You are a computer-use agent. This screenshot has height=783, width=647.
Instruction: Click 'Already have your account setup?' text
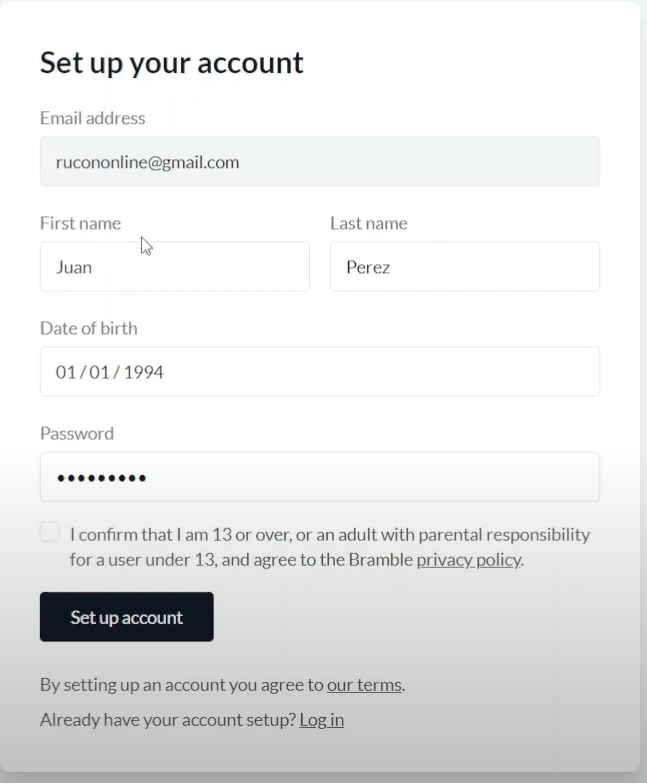(x=168, y=720)
